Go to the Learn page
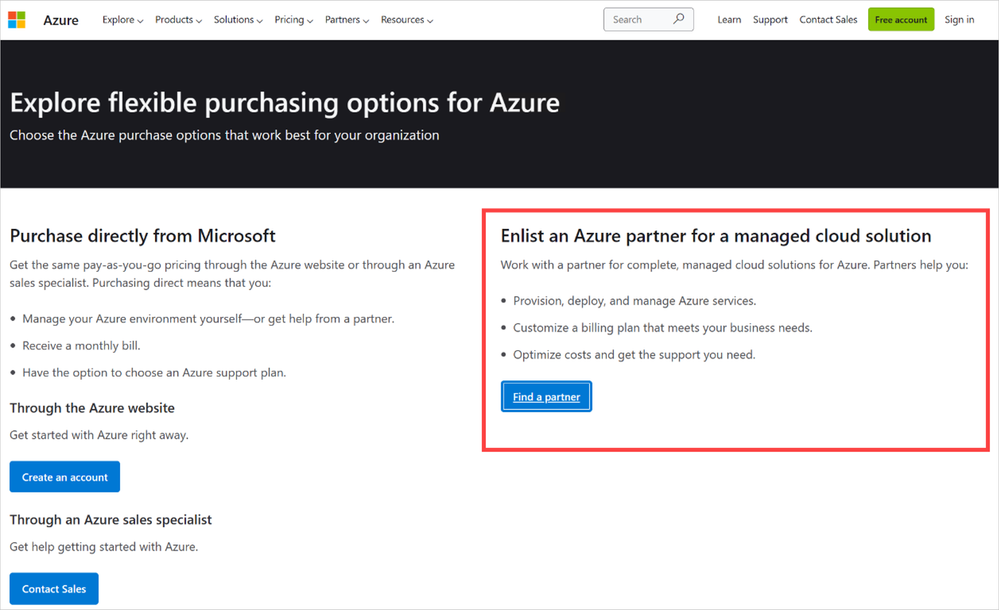 click(729, 20)
